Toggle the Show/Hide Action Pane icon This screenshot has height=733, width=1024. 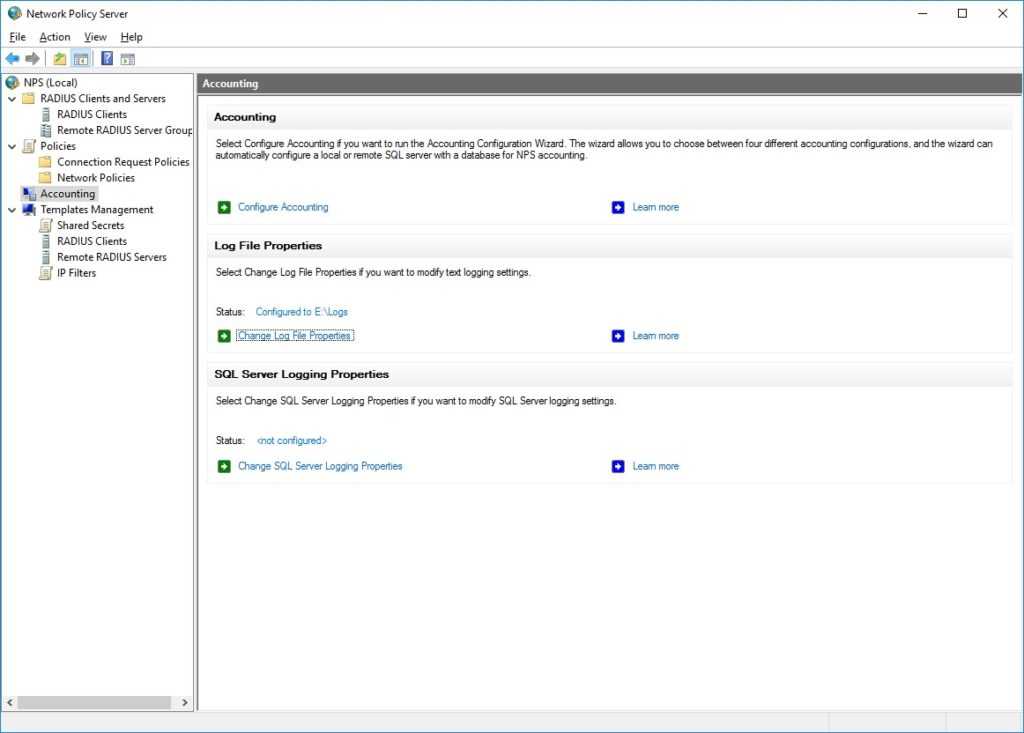tap(127, 58)
